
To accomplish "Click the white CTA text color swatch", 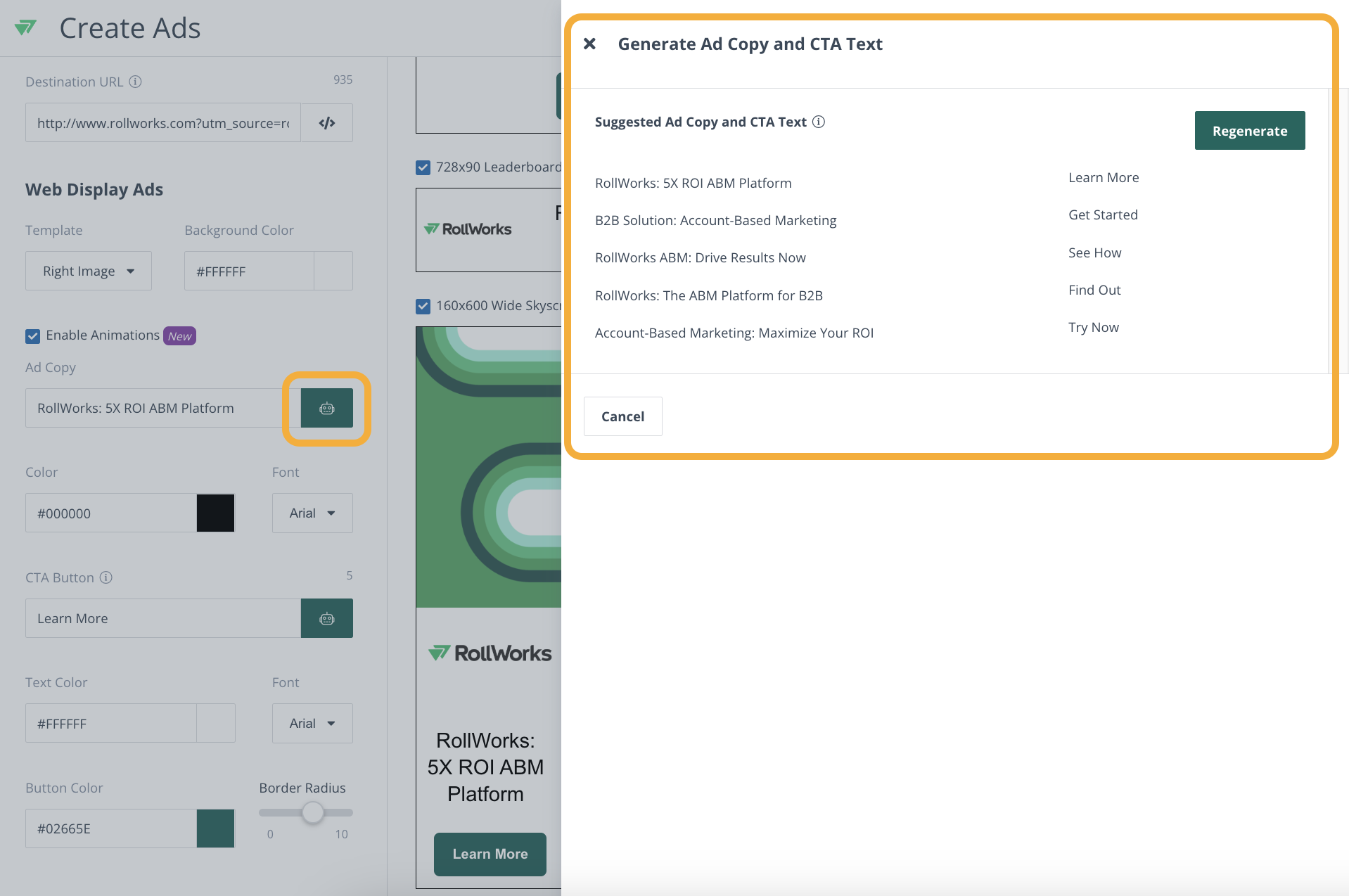I will pos(215,723).
